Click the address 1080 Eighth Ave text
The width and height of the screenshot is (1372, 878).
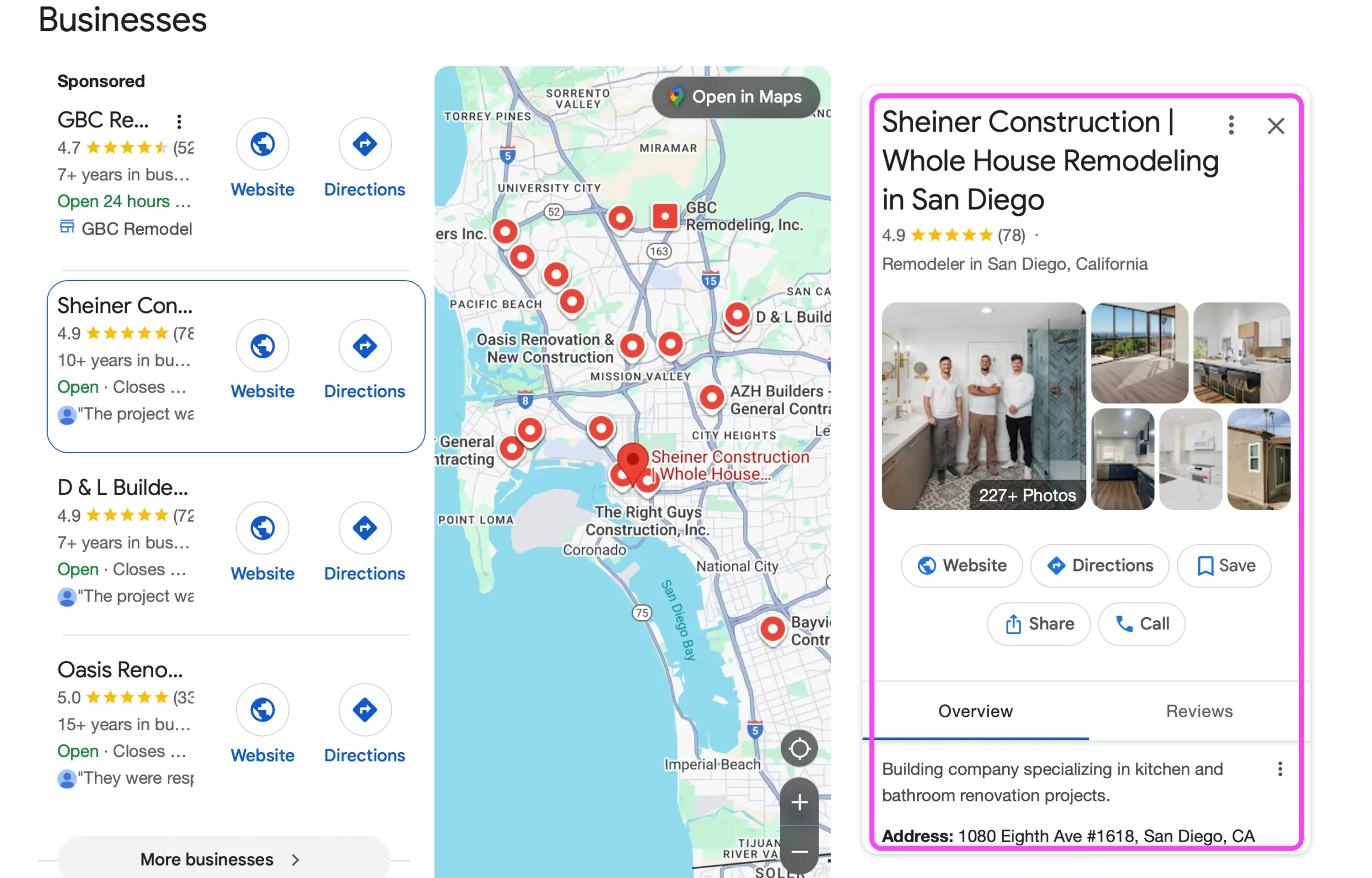click(x=1106, y=836)
